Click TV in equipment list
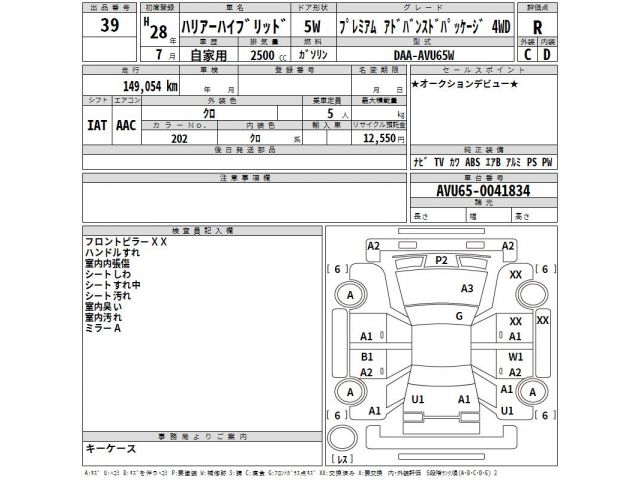The height and width of the screenshot is (480, 640). (x=439, y=162)
